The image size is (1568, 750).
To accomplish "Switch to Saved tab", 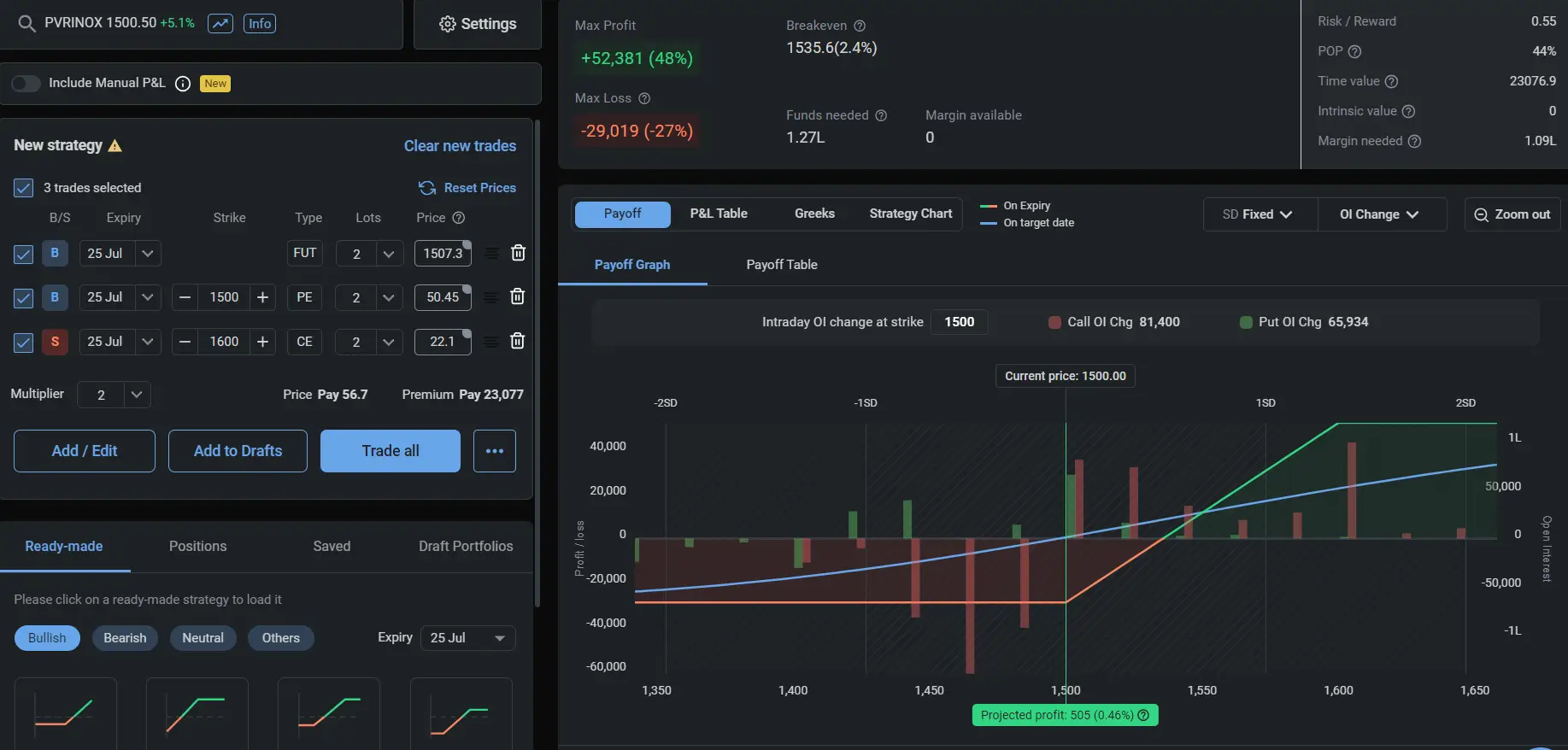I will [x=332, y=546].
